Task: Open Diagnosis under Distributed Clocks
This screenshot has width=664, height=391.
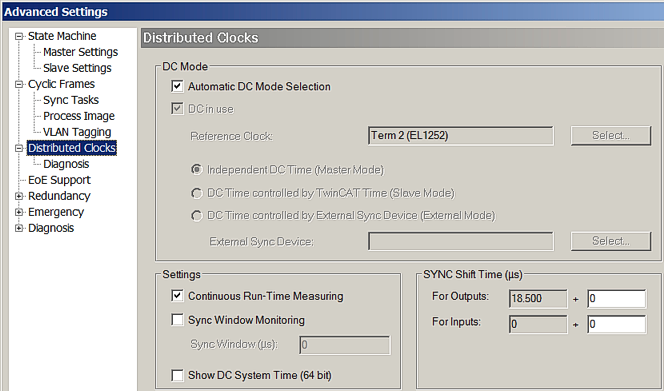Action: (66, 164)
